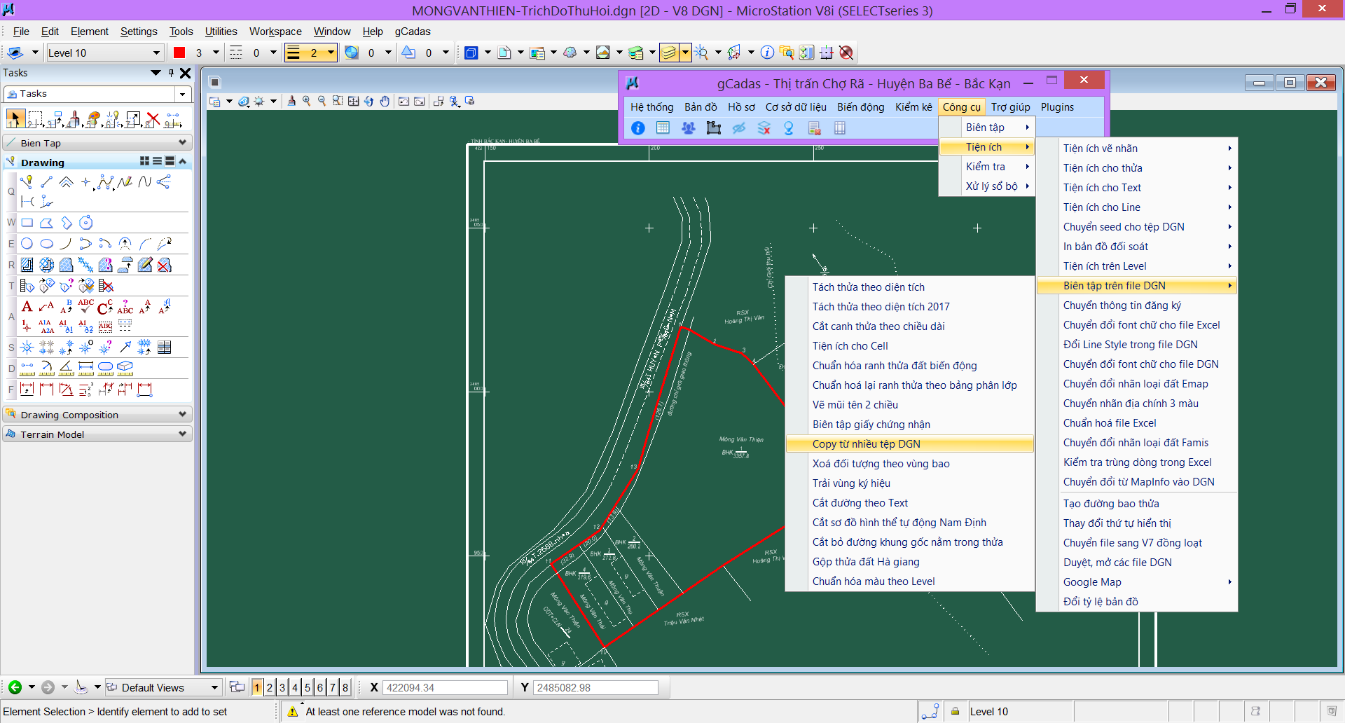The image size is (1345, 723).
Task: Open the Utilities menu
Action: 221,31
